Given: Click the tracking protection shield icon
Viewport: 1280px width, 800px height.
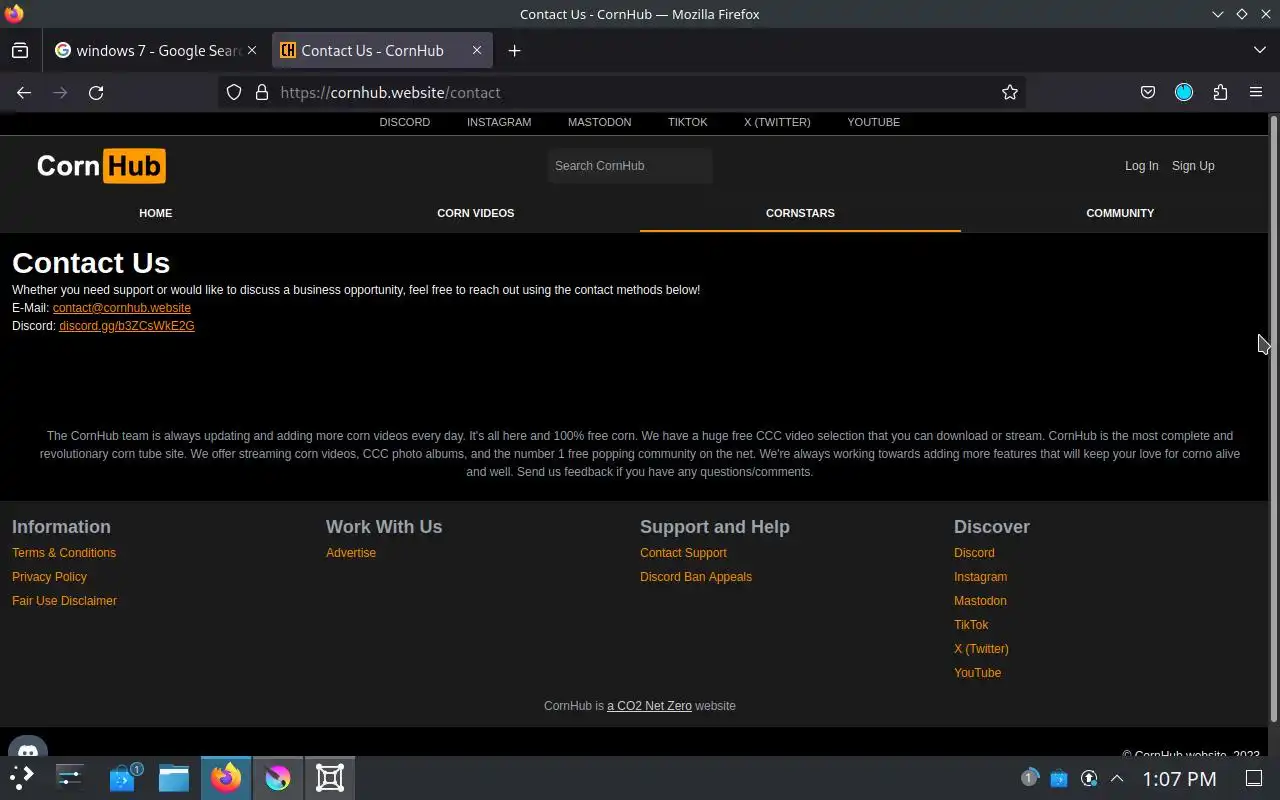Looking at the screenshot, I should tap(234, 92).
